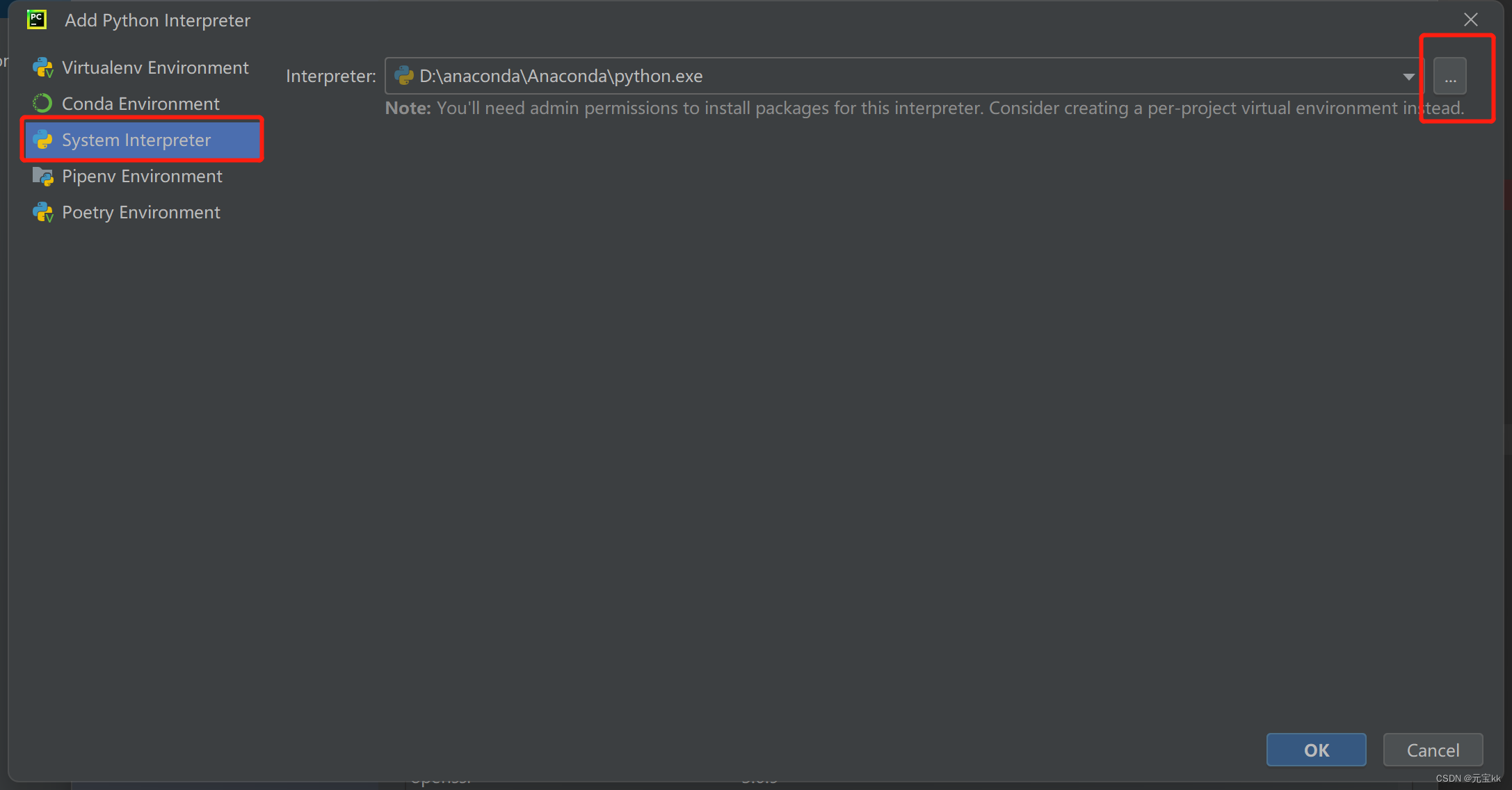Click OK to confirm interpreter selection
The height and width of the screenshot is (790, 1512).
(1315, 750)
